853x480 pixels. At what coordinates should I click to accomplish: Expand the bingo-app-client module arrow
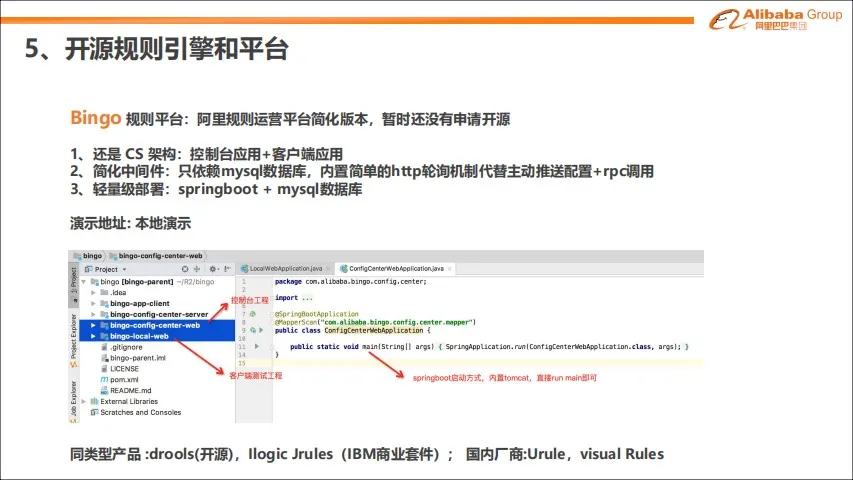pyautogui.click(x=93, y=303)
